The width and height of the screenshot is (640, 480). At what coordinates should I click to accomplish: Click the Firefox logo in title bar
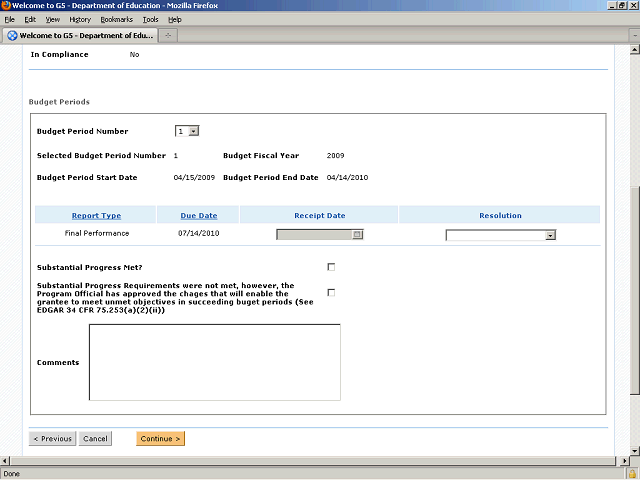click(6, 5)
